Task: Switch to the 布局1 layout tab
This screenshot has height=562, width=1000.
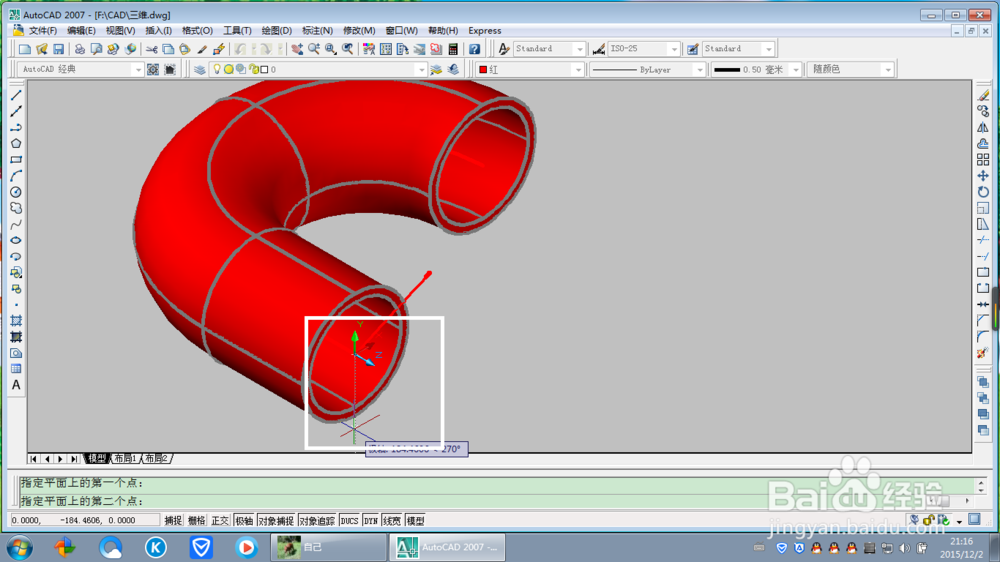Action: tap(126, 459)
